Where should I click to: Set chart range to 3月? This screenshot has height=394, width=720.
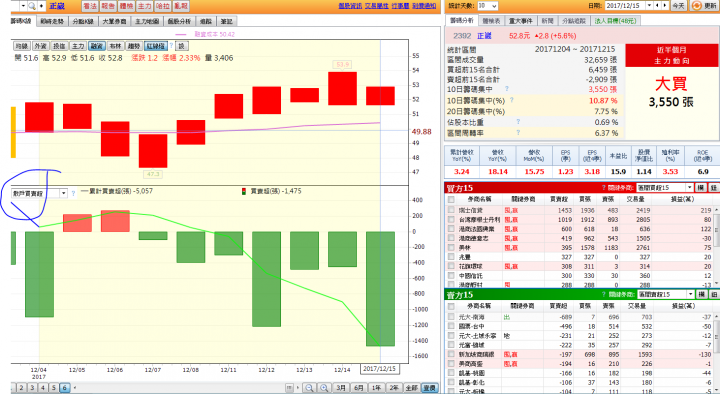pos(341,388)
